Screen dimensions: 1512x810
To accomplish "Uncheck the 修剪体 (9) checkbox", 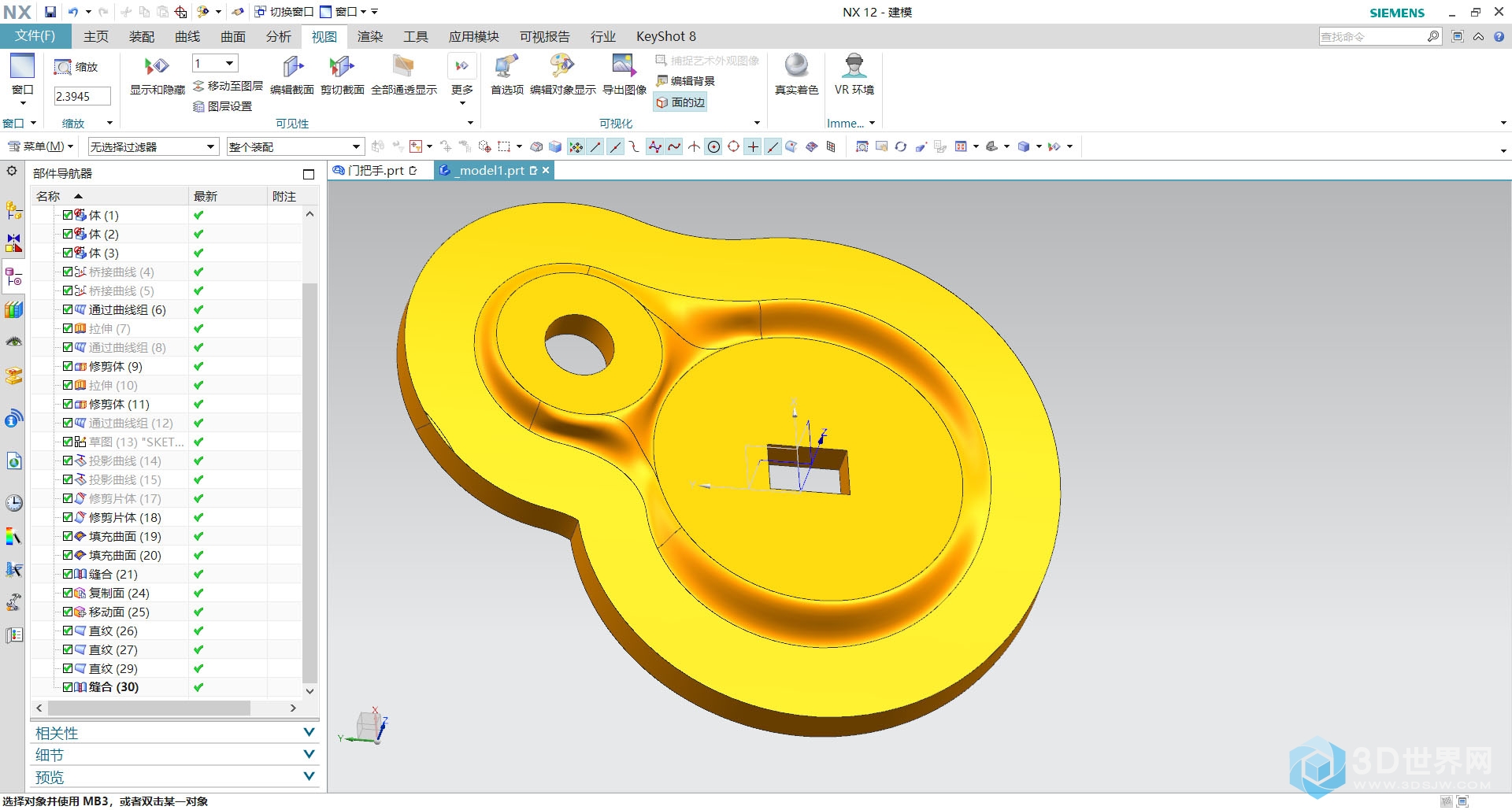I will 68,366.
